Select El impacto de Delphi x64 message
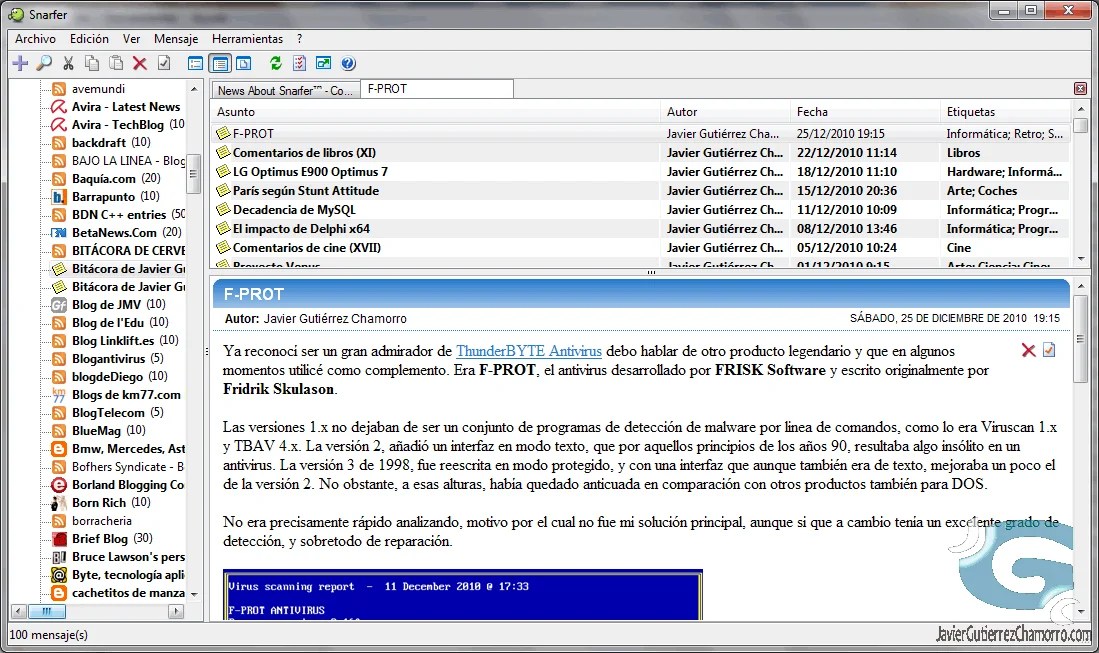The height and width of the screenshot is (653, 1099). point(641,228)
